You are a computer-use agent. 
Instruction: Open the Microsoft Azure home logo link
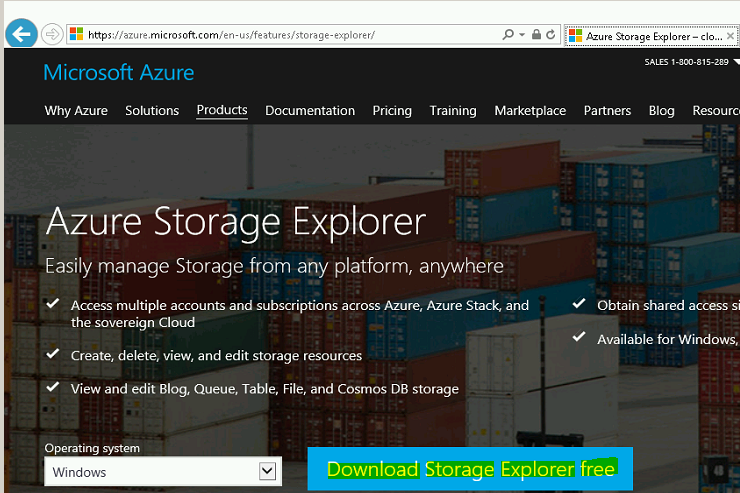click(118, 73)
